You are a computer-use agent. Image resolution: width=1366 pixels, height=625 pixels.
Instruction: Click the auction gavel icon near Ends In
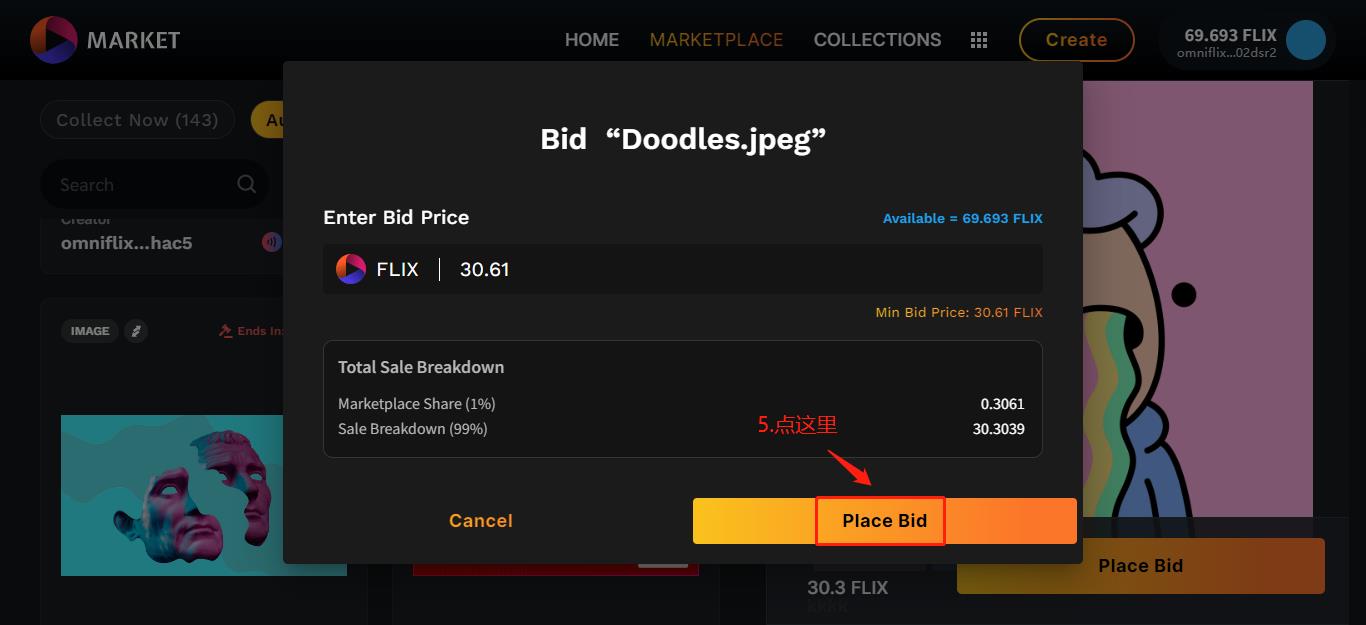[225, 331]
